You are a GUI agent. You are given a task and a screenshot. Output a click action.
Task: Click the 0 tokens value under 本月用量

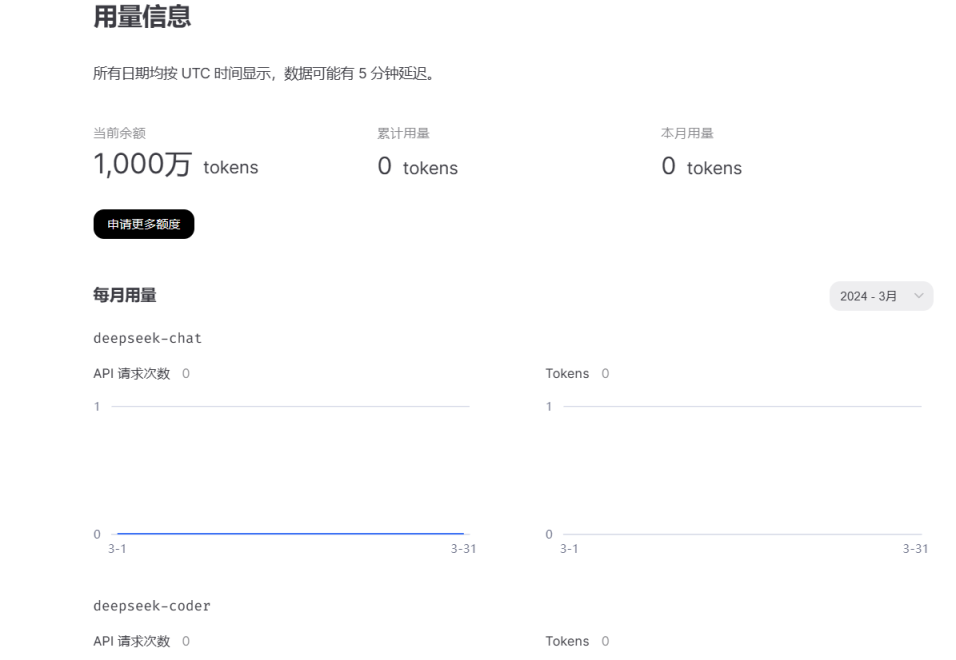[701, 167]
